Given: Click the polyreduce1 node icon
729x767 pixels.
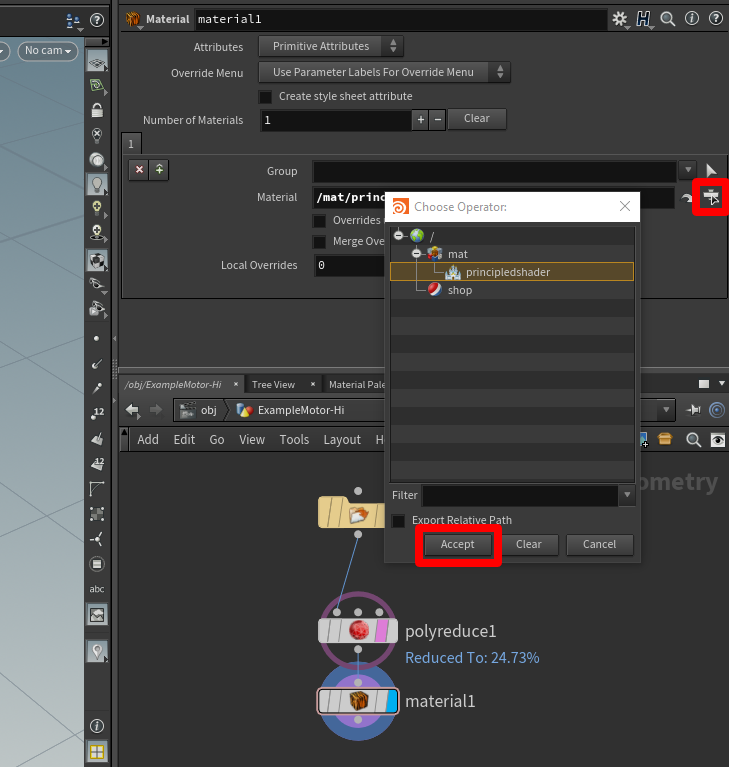Looking at the screenshot, I should [x=359, y=631].
